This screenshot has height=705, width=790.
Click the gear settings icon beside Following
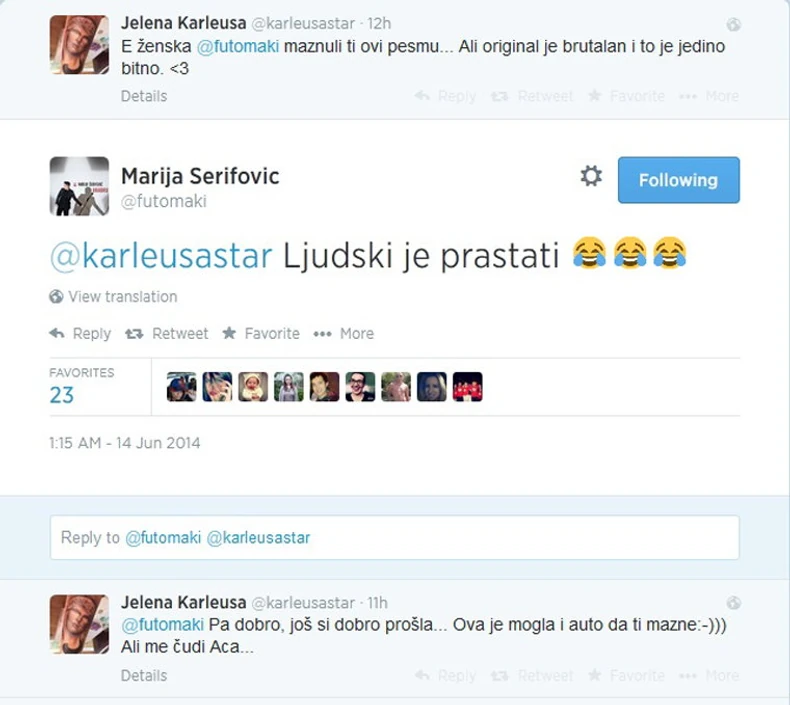590,176
